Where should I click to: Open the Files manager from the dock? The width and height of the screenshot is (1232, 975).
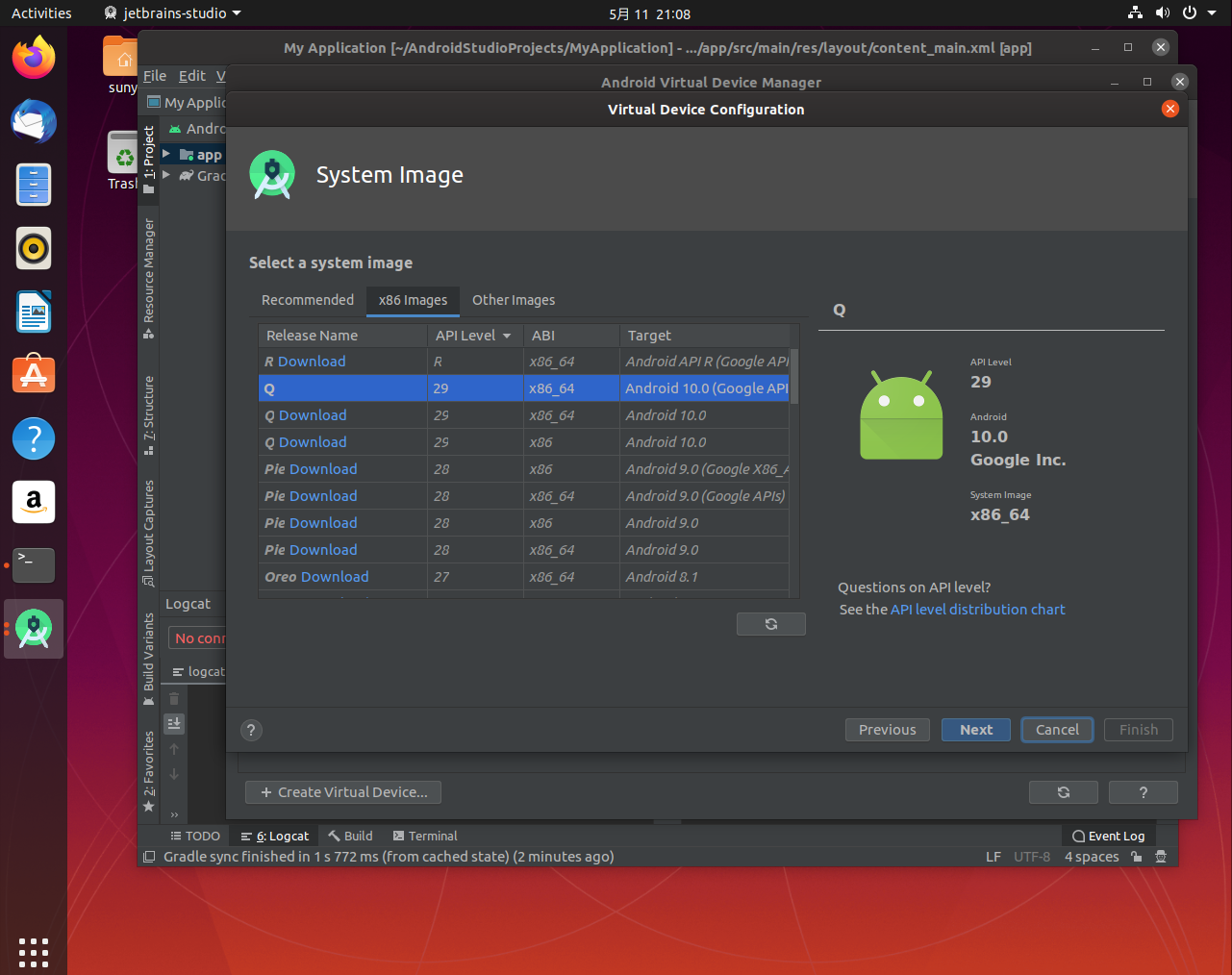click(34, 185)
